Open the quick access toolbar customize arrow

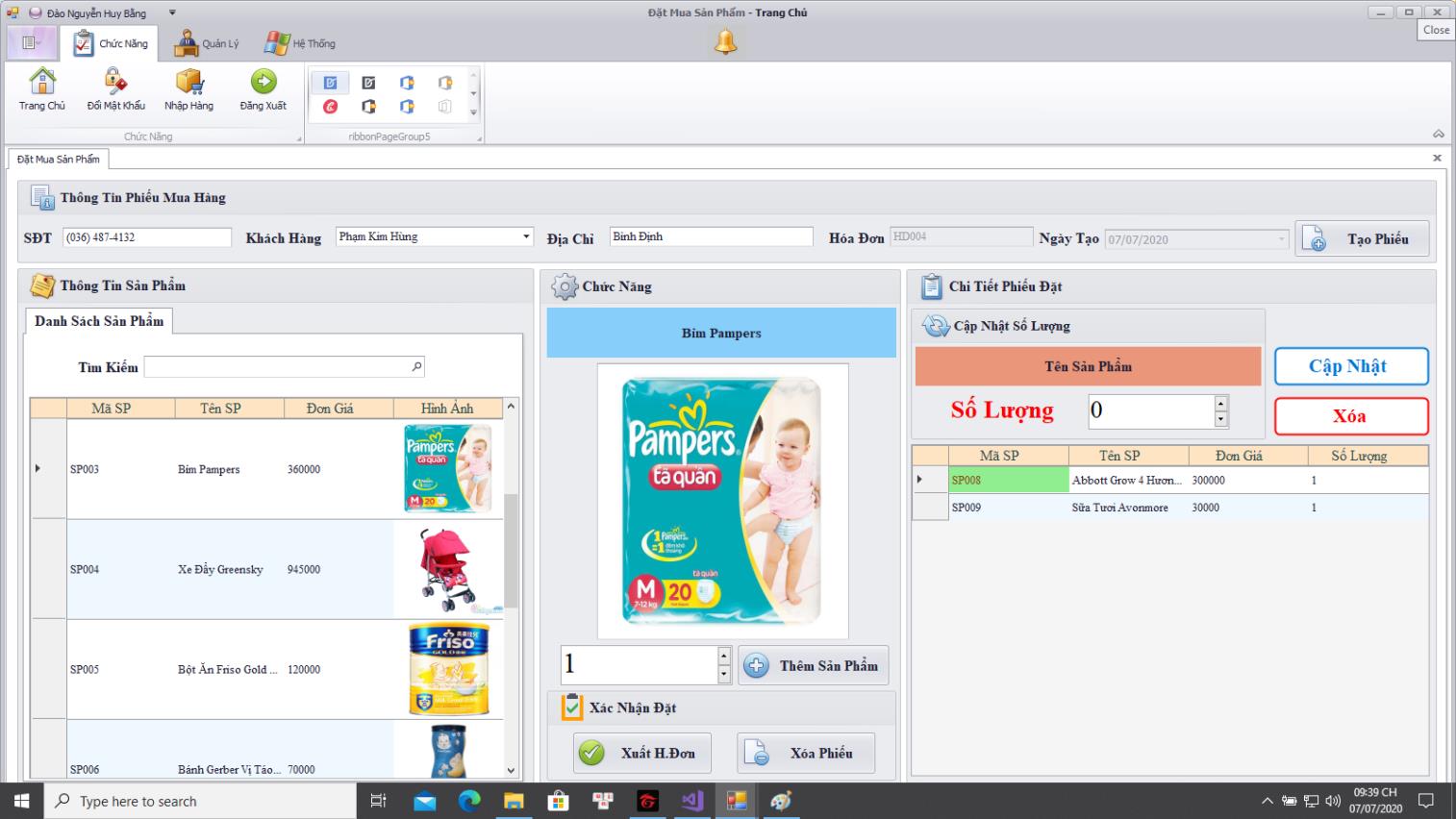point(172,12)
